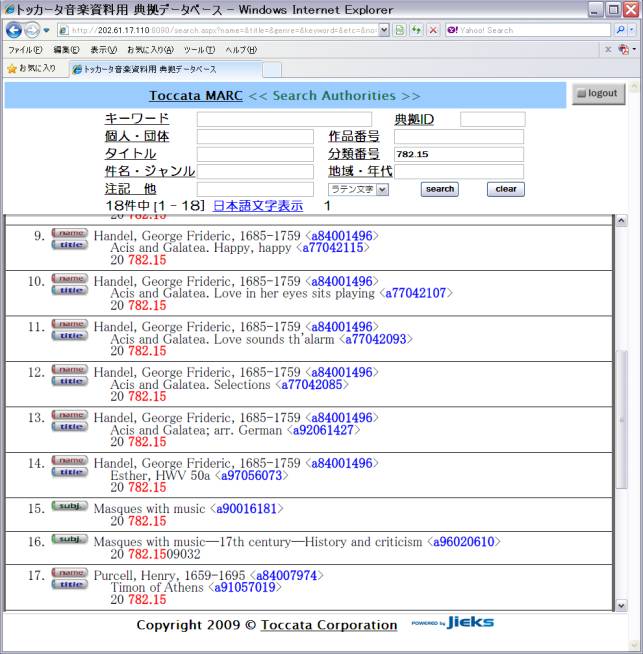This screenshot has height=654, width=643.
Task: Click the name badge in row 10
Action: click(70, 278)
